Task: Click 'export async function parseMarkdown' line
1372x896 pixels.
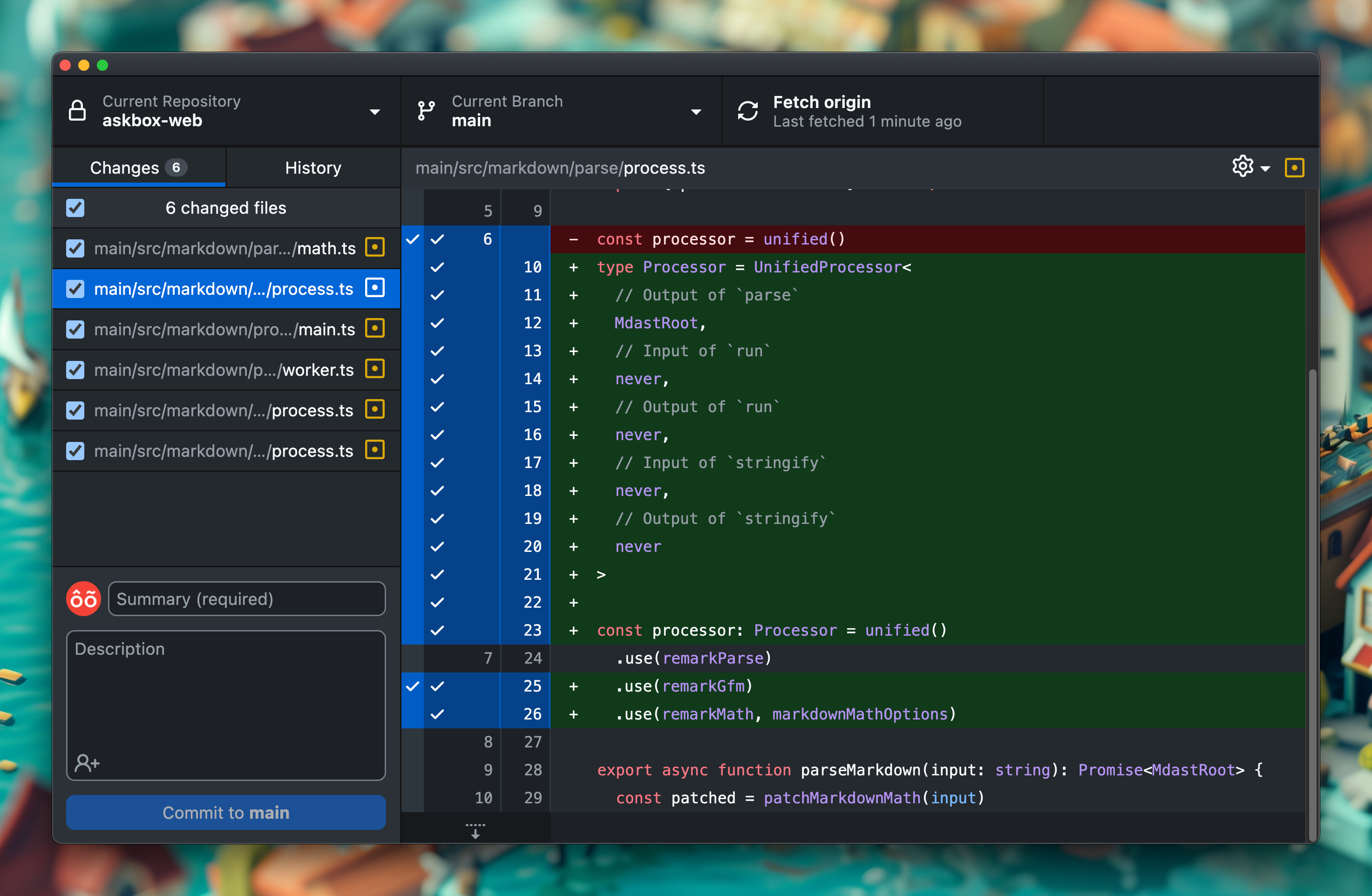Action: point(927,770)
